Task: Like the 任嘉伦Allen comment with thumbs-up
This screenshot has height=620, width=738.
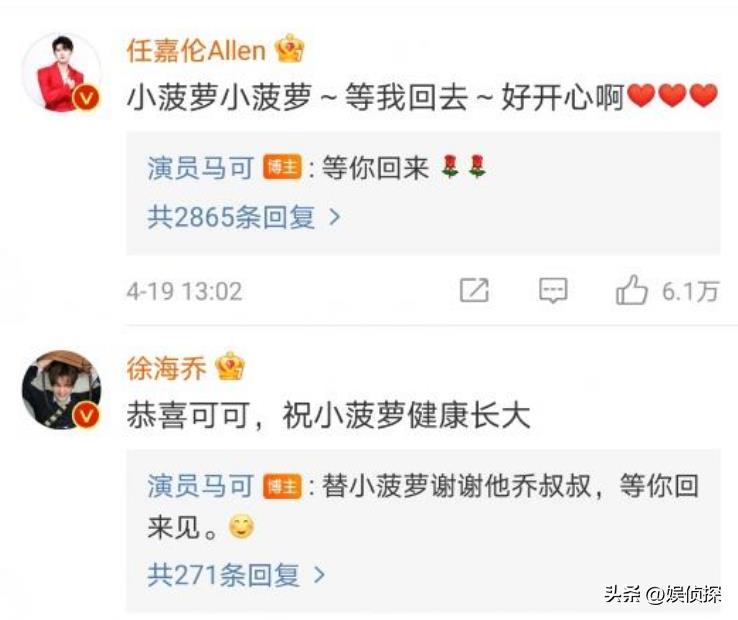Action: click(x=632, y=290)
